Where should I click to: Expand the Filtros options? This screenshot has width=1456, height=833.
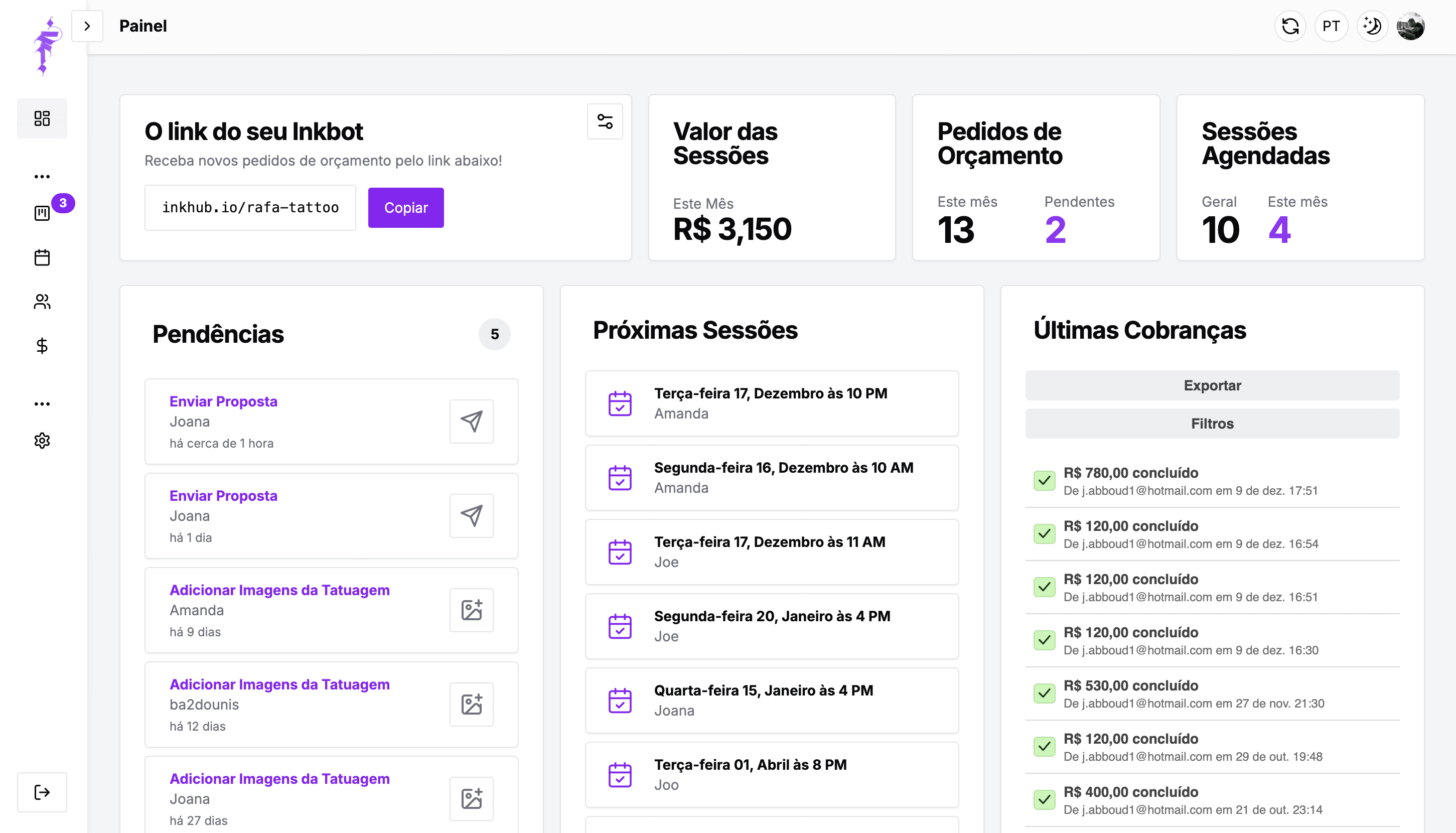[x=1212, y=424]
